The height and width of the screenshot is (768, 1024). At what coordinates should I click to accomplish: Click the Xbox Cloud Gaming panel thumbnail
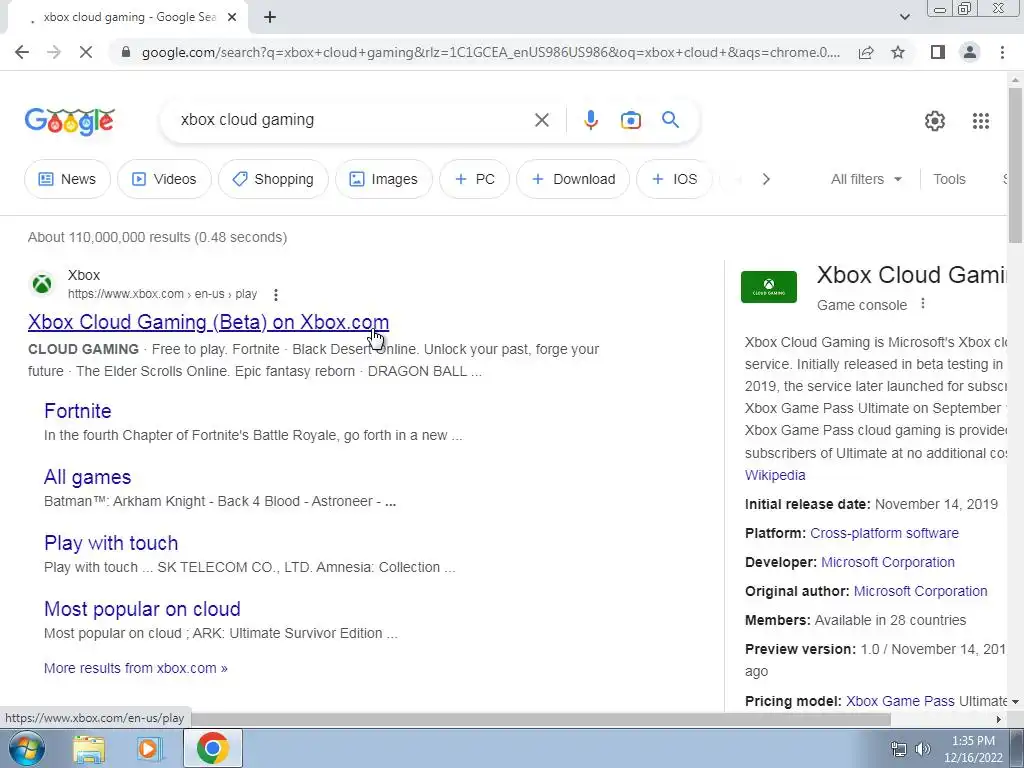pos(769,287)
